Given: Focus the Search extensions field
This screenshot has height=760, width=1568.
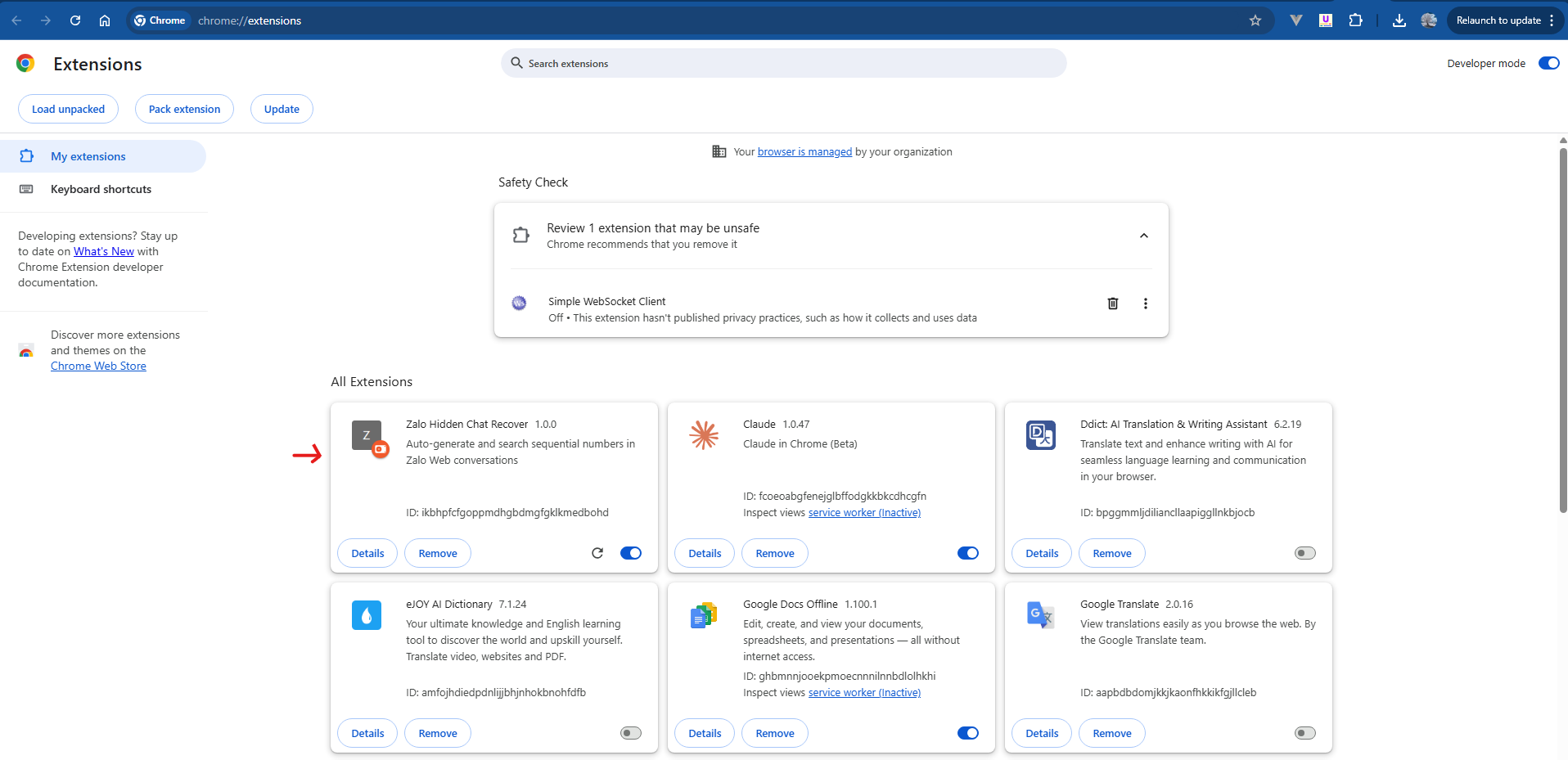Looking at the screenshot, I should point(783,63).
